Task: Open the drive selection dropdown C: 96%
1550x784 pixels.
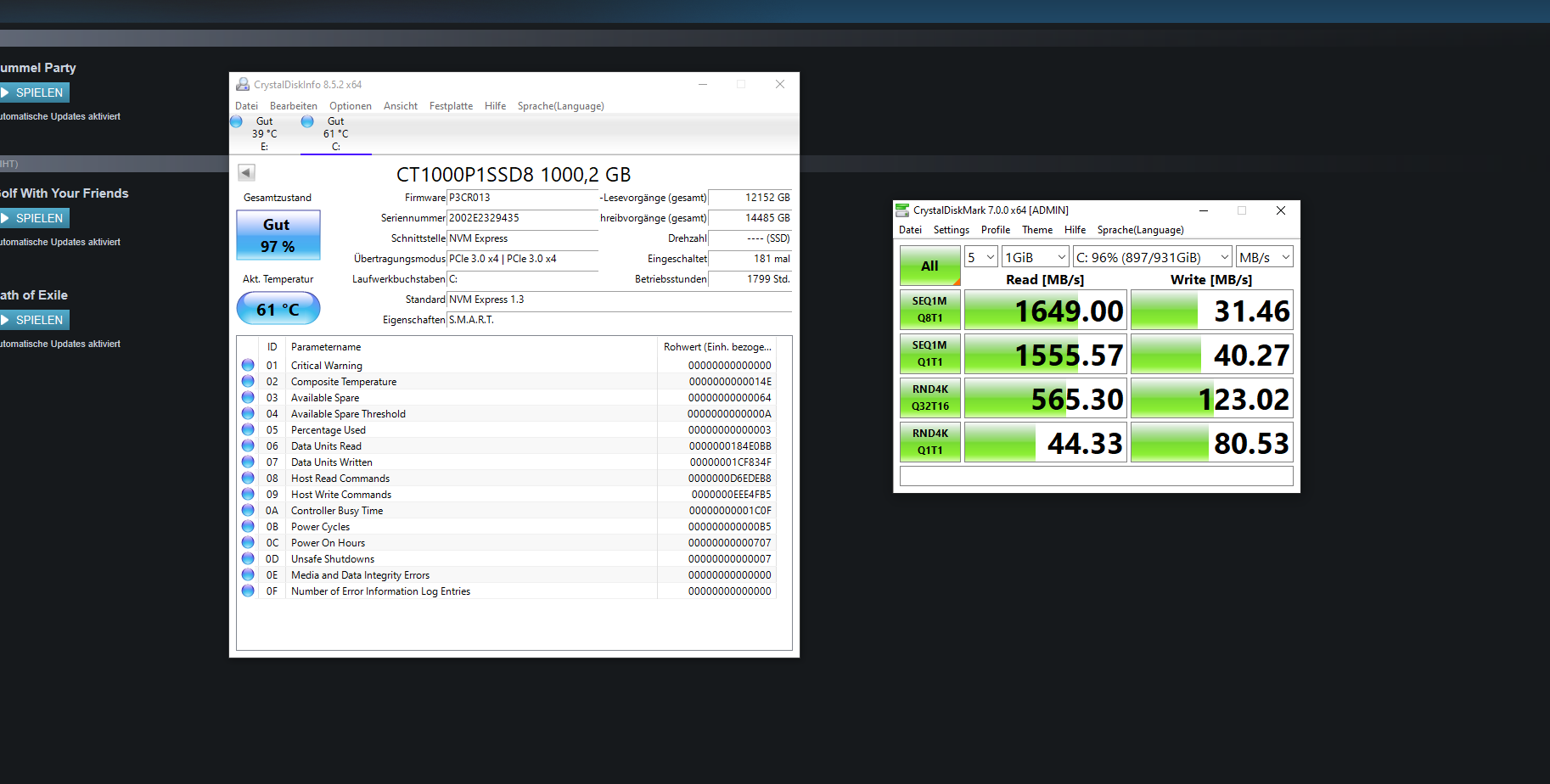Action: (x=1152, y=257)
